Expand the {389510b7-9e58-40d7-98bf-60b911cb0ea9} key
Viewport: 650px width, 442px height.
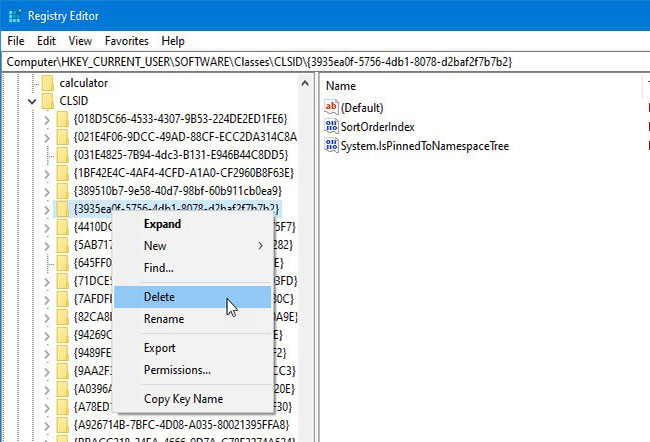pyautogui.click(x=46, y=190)
